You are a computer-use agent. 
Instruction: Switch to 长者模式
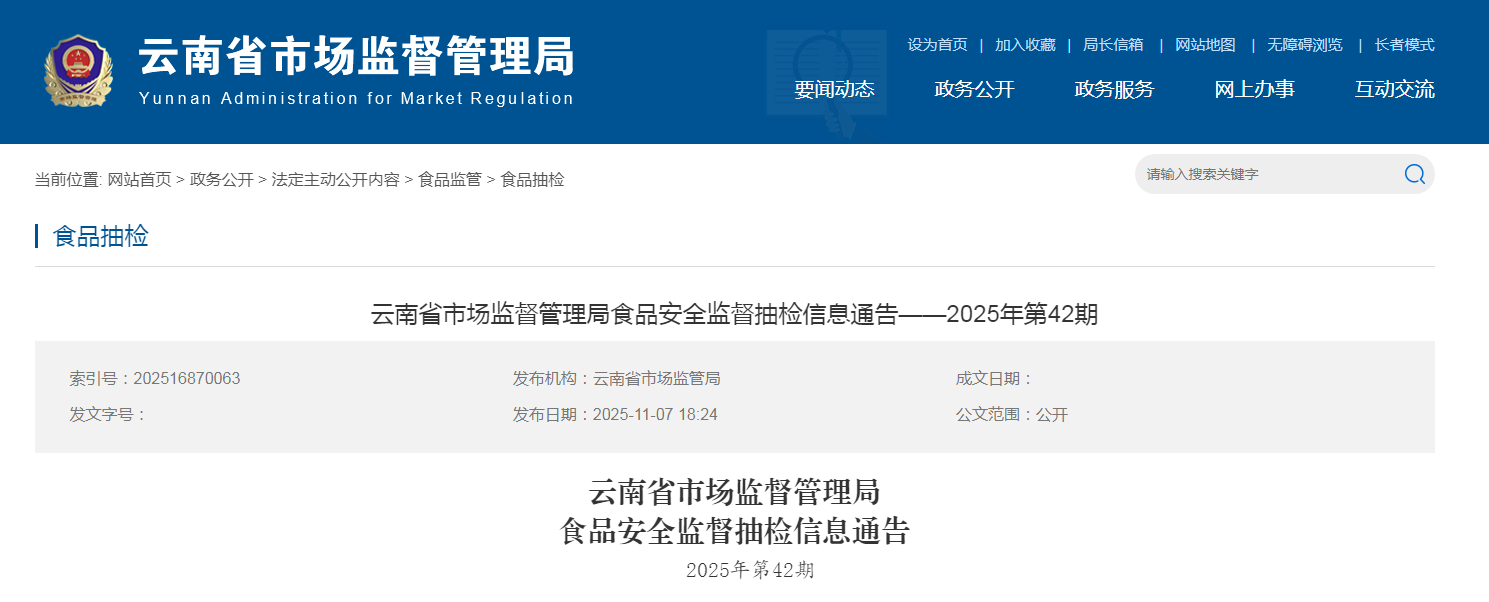tap(1404, 45)
